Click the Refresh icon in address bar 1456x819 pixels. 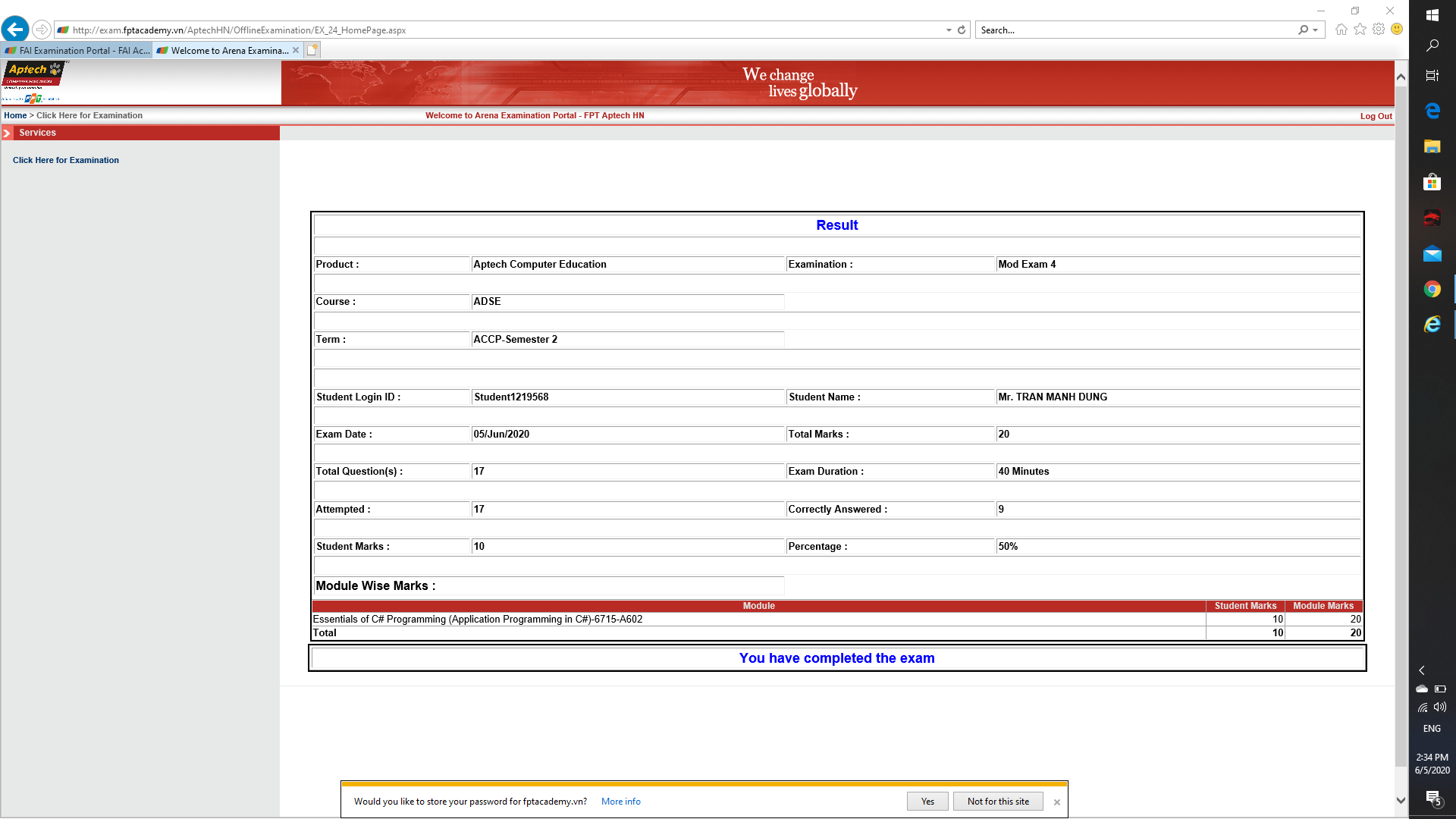tap(962, 30)
